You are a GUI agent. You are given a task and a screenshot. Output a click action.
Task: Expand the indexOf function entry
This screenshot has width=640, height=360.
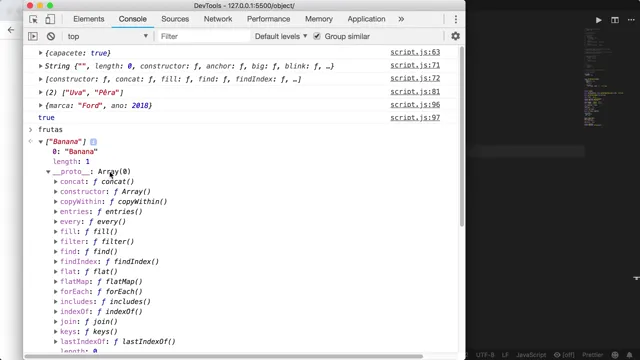click(56, 312)
